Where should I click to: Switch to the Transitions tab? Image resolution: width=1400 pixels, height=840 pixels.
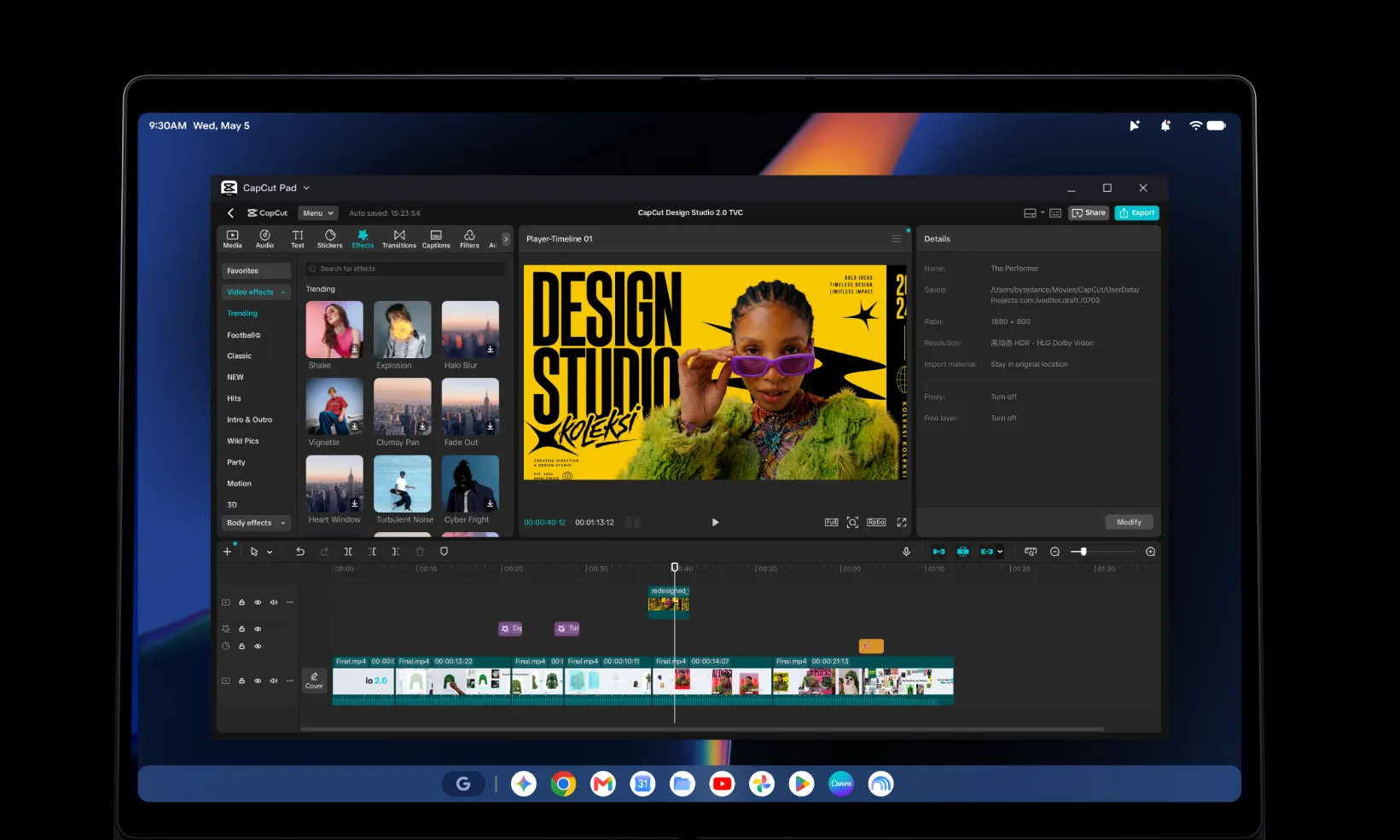click(399, 239)
